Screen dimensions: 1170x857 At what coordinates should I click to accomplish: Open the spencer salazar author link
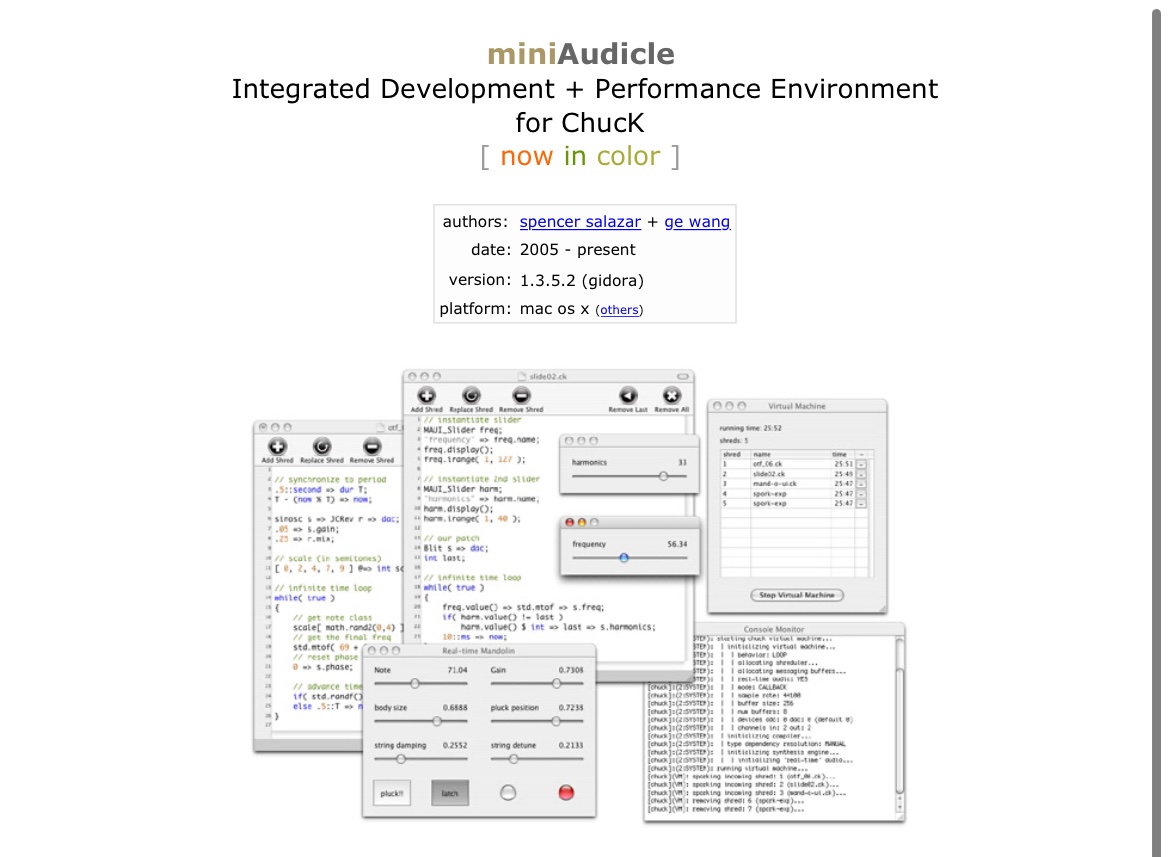pyautogui.click(x=580, y=222)
